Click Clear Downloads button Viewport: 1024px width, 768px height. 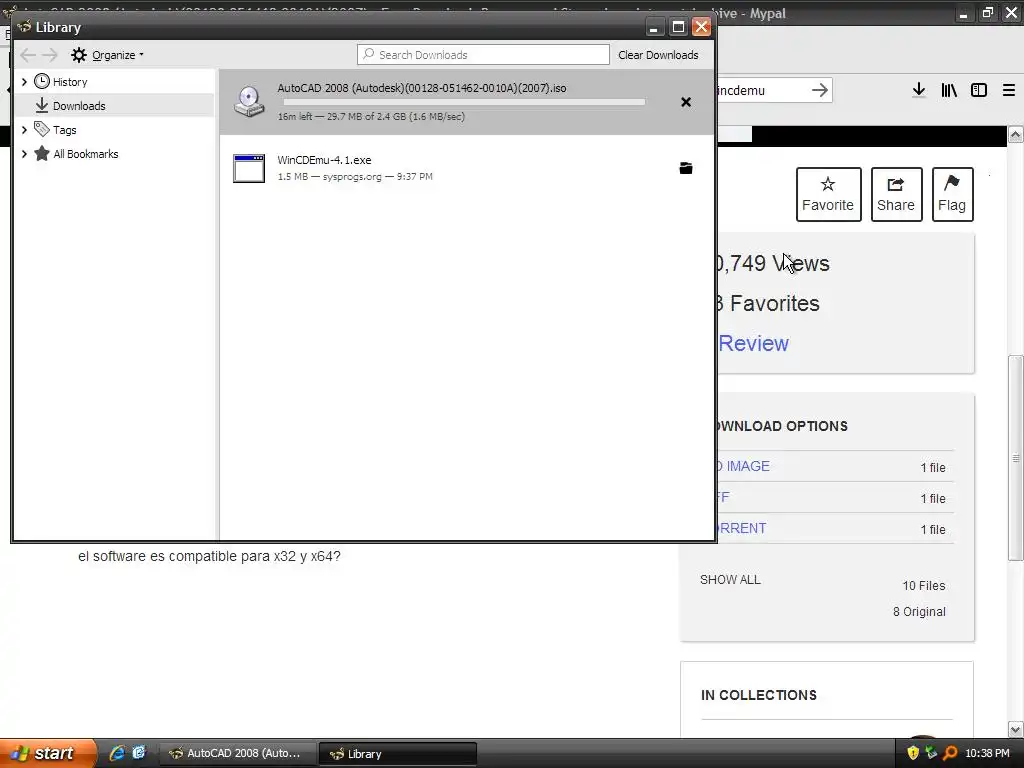tap(658, 55)
